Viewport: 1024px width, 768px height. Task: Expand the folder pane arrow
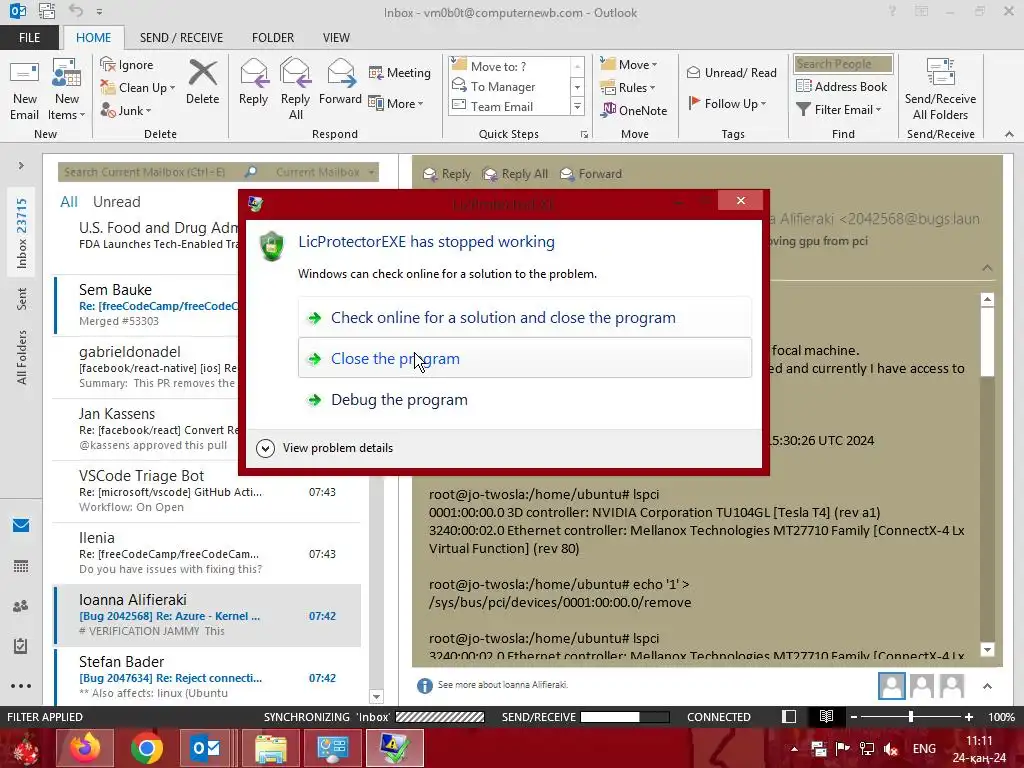(x=21, y=166)
